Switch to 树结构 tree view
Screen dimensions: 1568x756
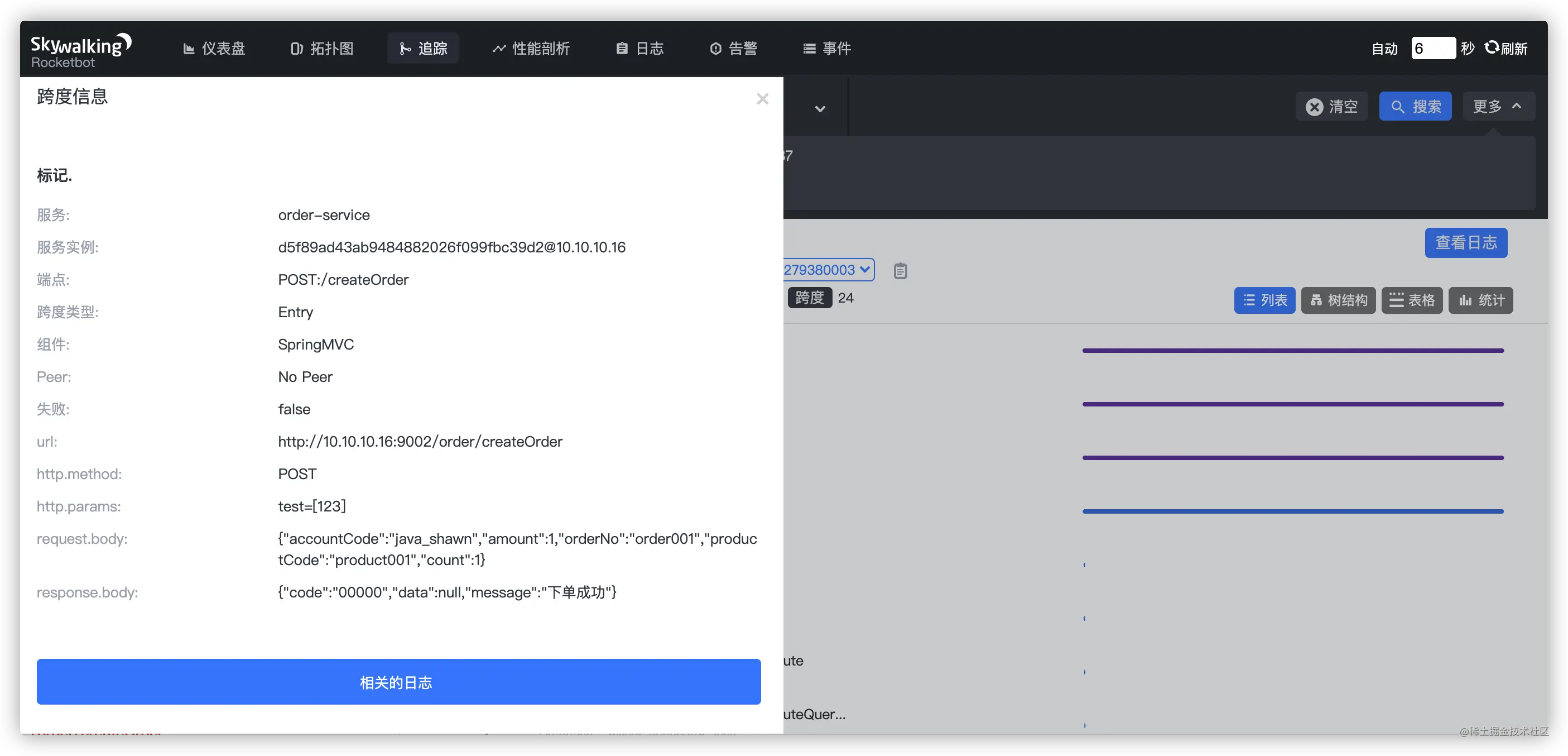tap(1338, 300)
